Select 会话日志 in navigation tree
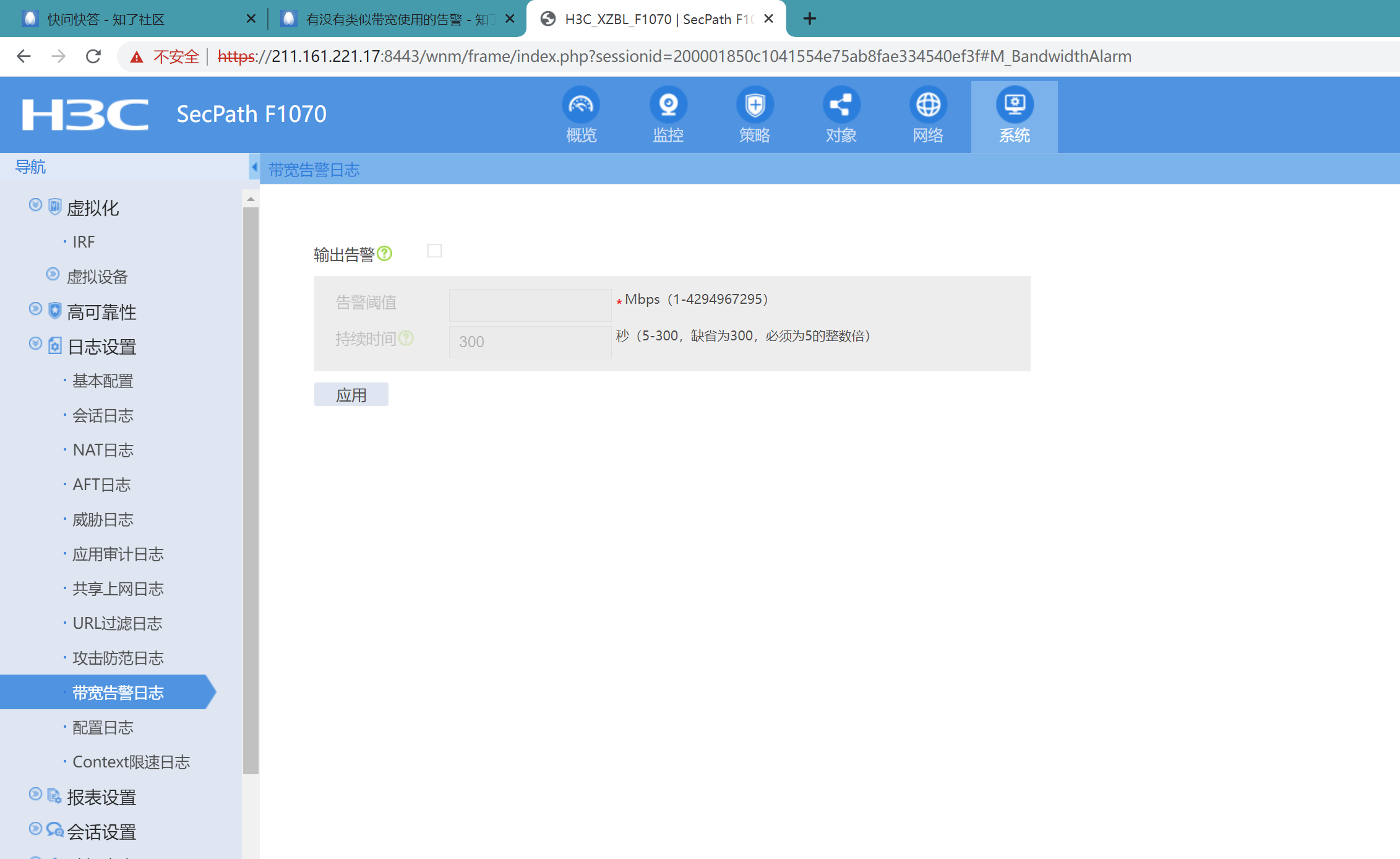 click(103, 416)
